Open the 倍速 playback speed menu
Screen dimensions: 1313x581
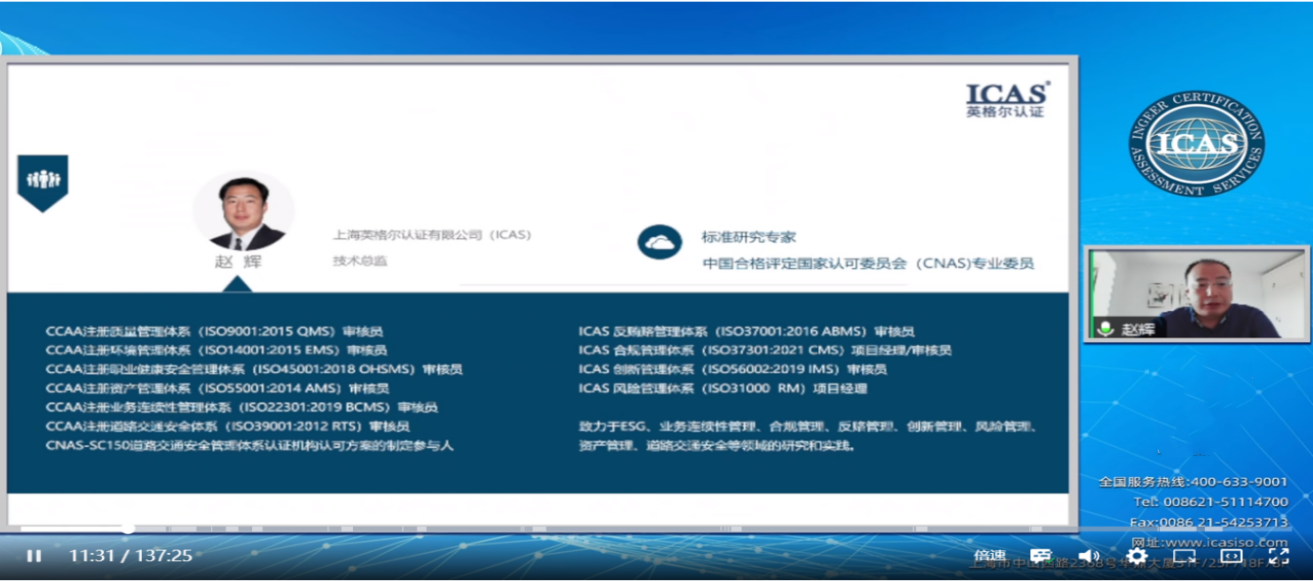coord(990,556)
